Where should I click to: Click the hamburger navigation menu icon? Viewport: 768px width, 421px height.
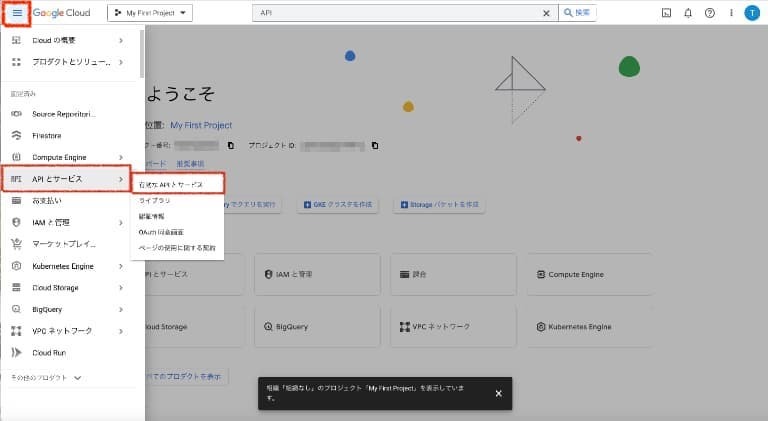click(x=17, y=14)
